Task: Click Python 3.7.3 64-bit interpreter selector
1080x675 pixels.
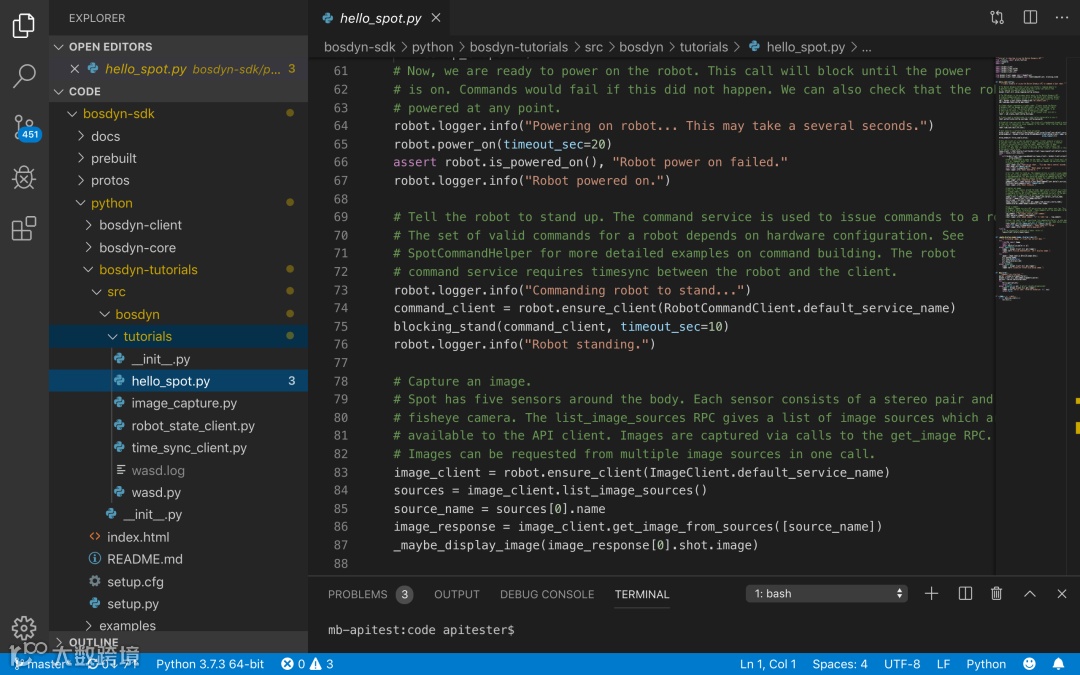Action: point(210,664)
